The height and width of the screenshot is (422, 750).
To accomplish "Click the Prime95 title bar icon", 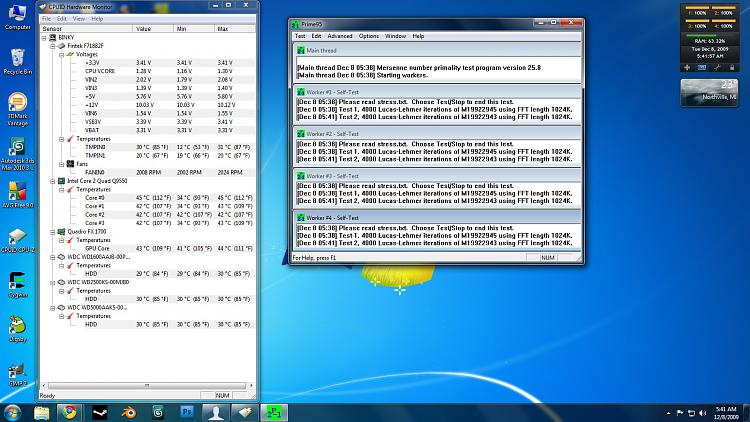I will pos(295,24).
